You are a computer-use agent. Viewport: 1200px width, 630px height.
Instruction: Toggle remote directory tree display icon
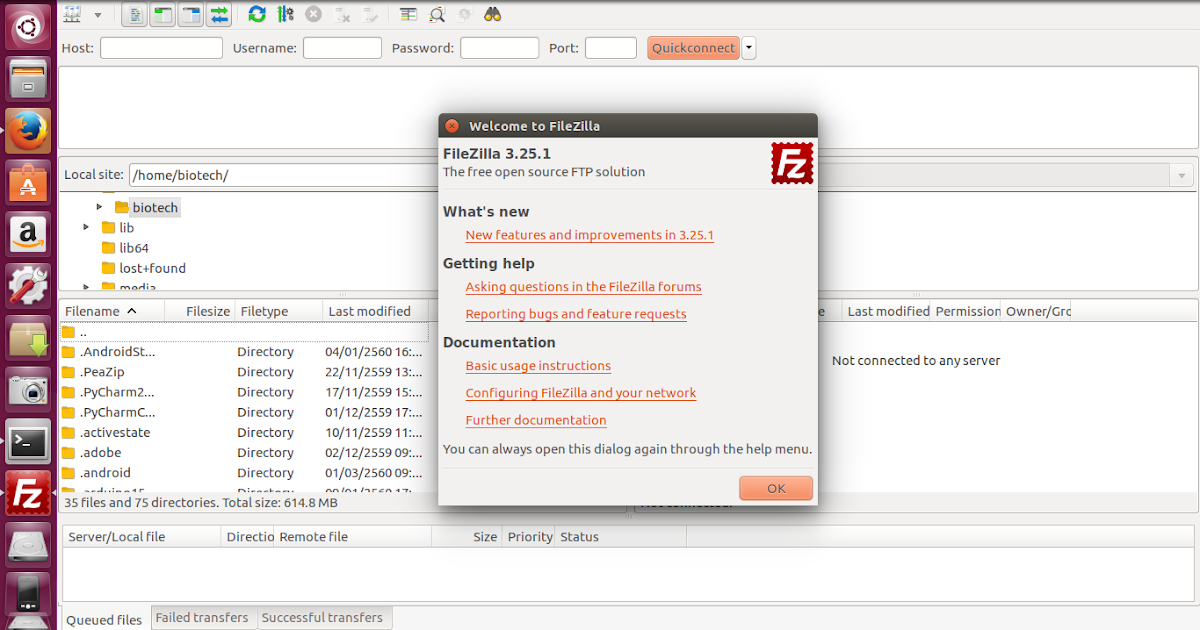(190, 14)
